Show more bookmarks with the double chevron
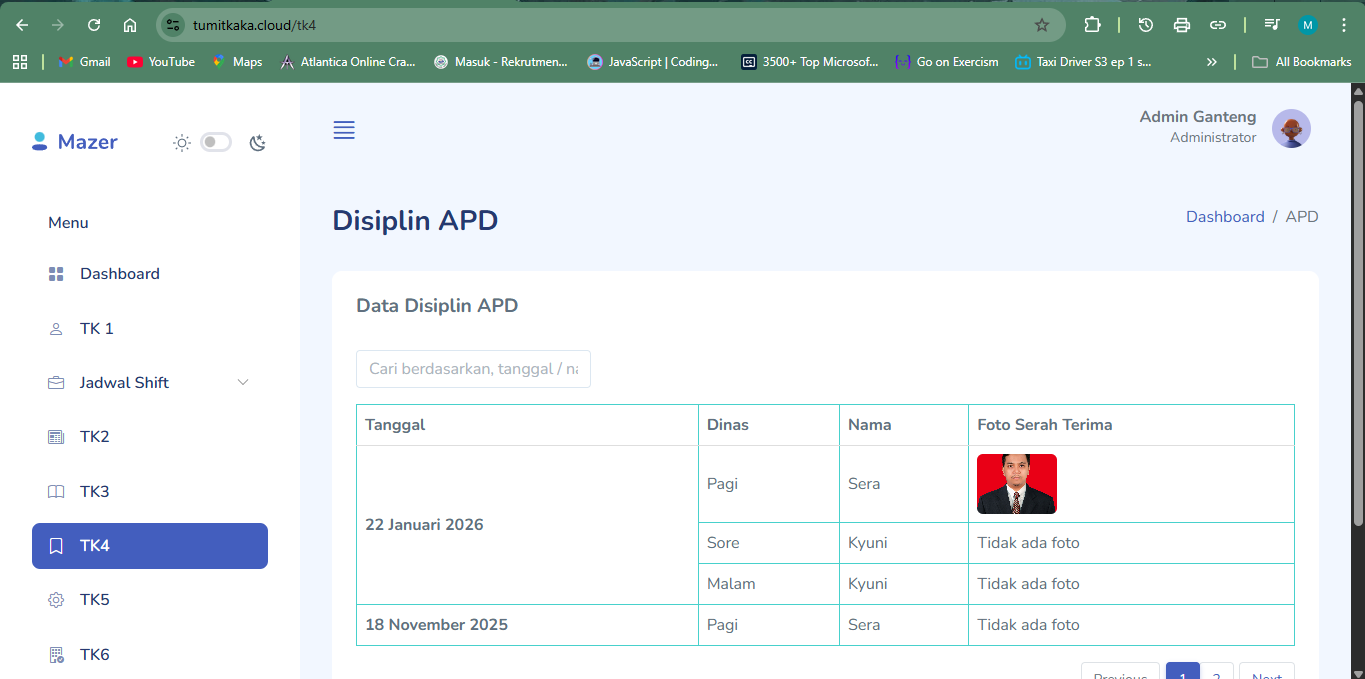Screen dimensions: 1365x679 pos(1212,62)
